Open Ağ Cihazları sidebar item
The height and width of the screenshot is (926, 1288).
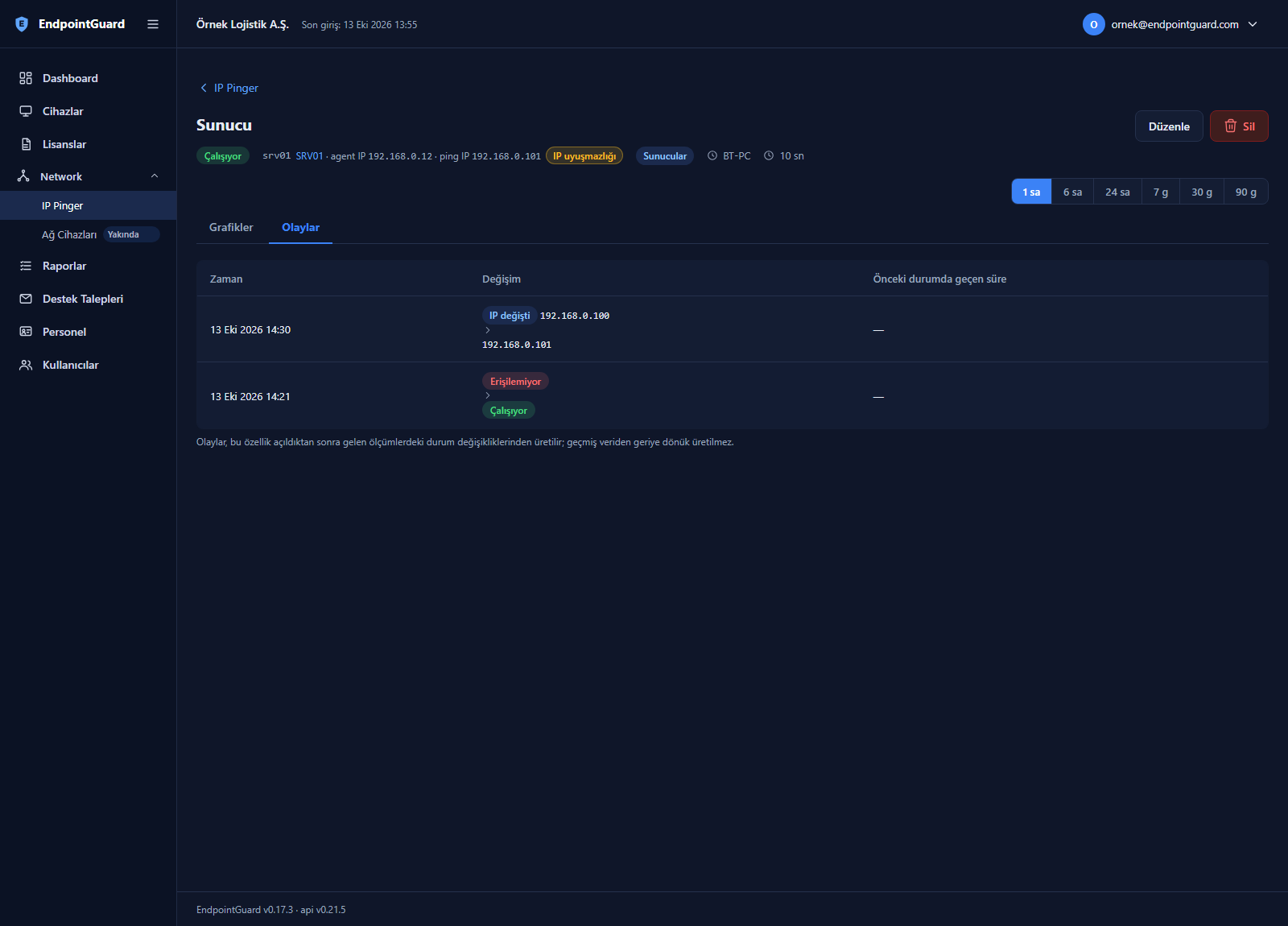89,234
